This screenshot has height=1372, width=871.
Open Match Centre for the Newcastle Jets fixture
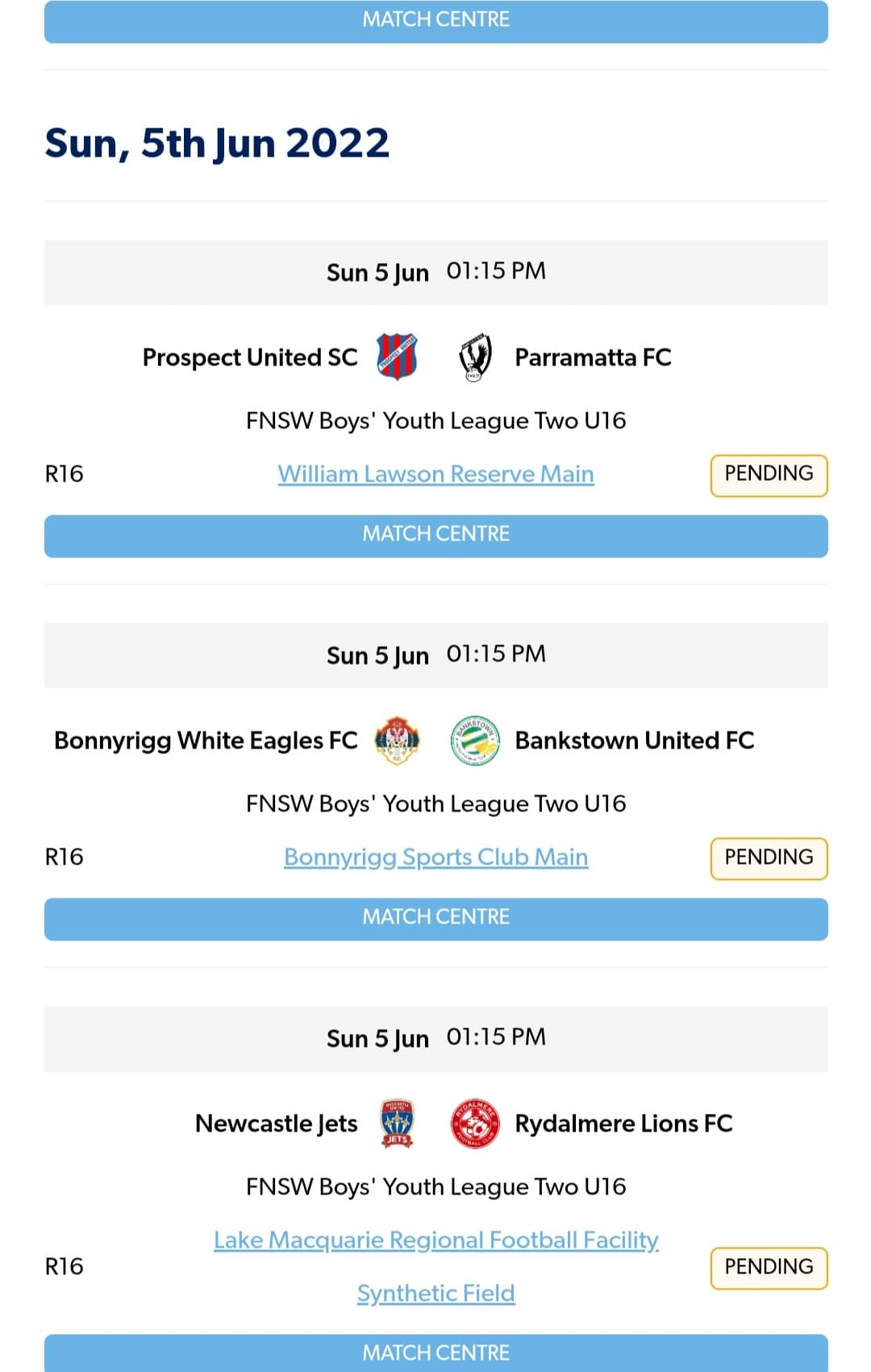435,1353
